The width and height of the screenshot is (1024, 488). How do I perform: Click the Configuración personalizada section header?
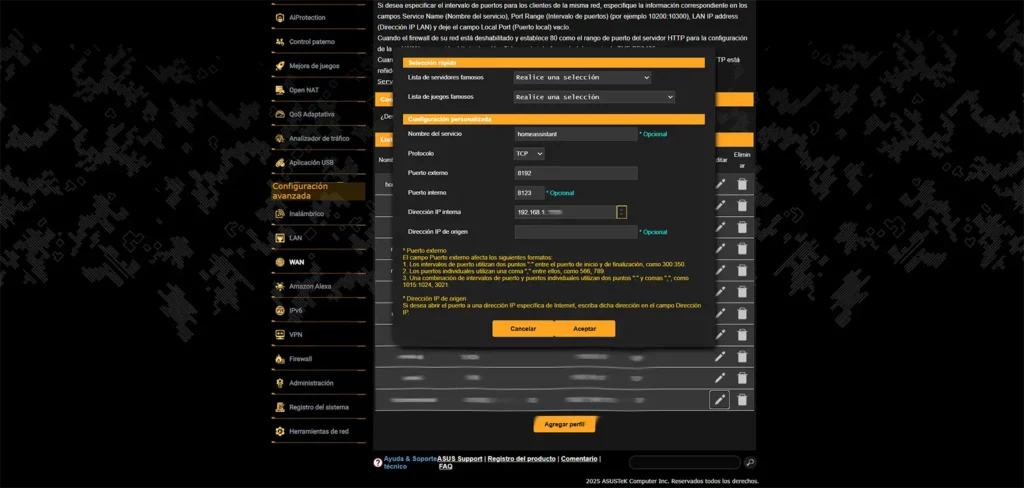tap(553, 119)
